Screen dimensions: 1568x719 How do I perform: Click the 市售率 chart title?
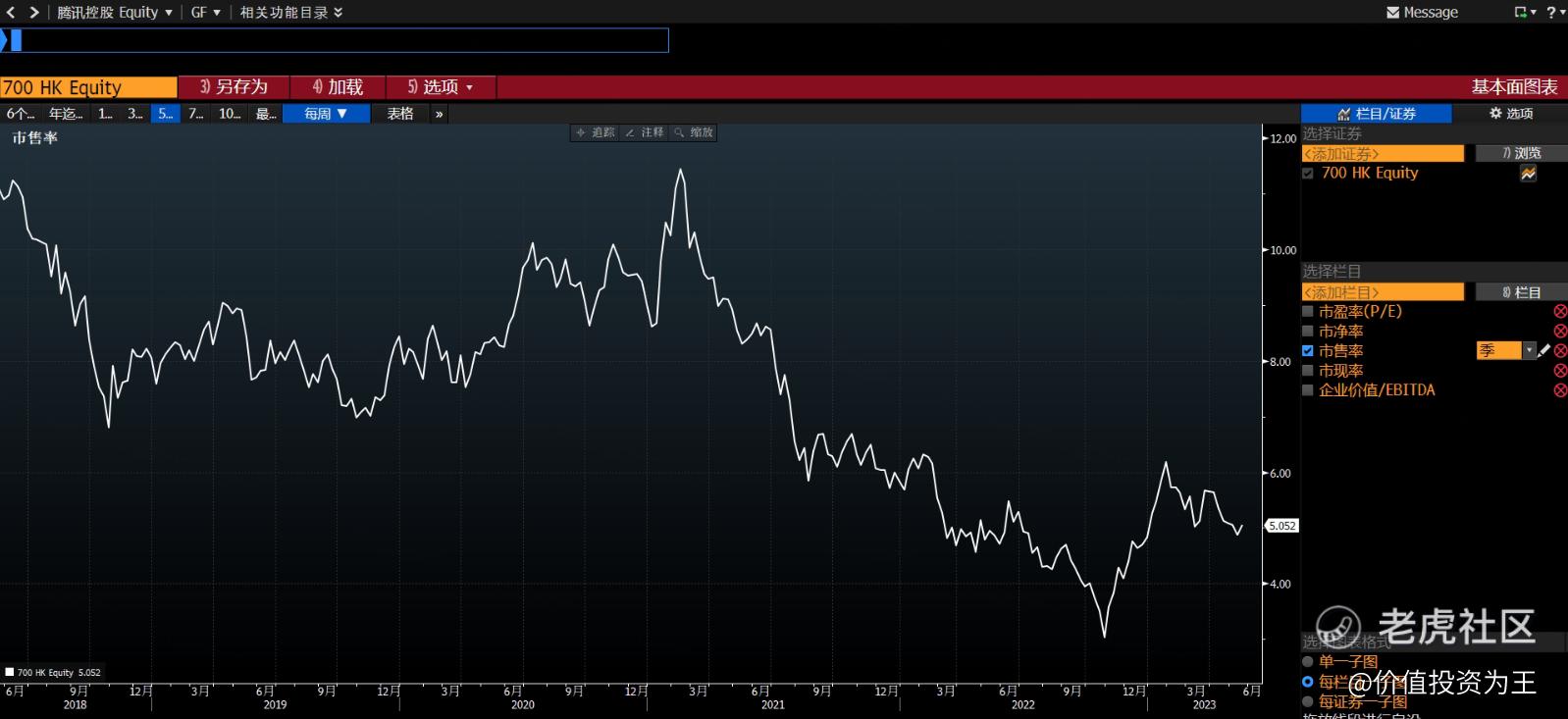point(34,138)
